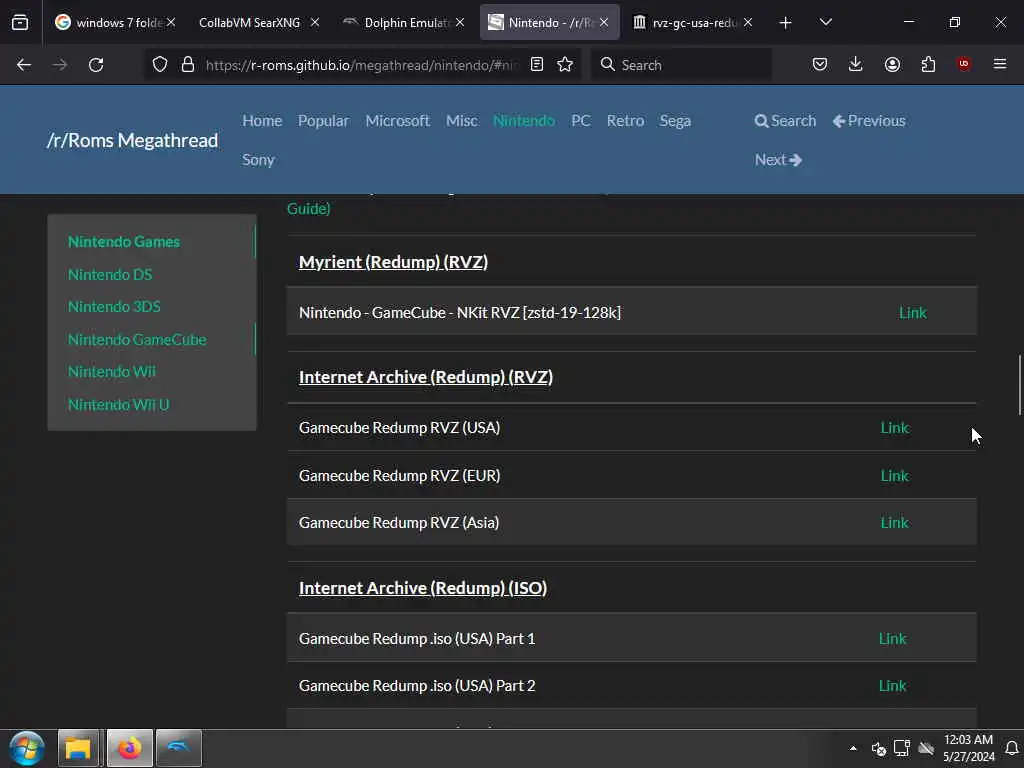Open the Popular menu item
This screenshot has width=1024, height=768.
tap(323, 121)
